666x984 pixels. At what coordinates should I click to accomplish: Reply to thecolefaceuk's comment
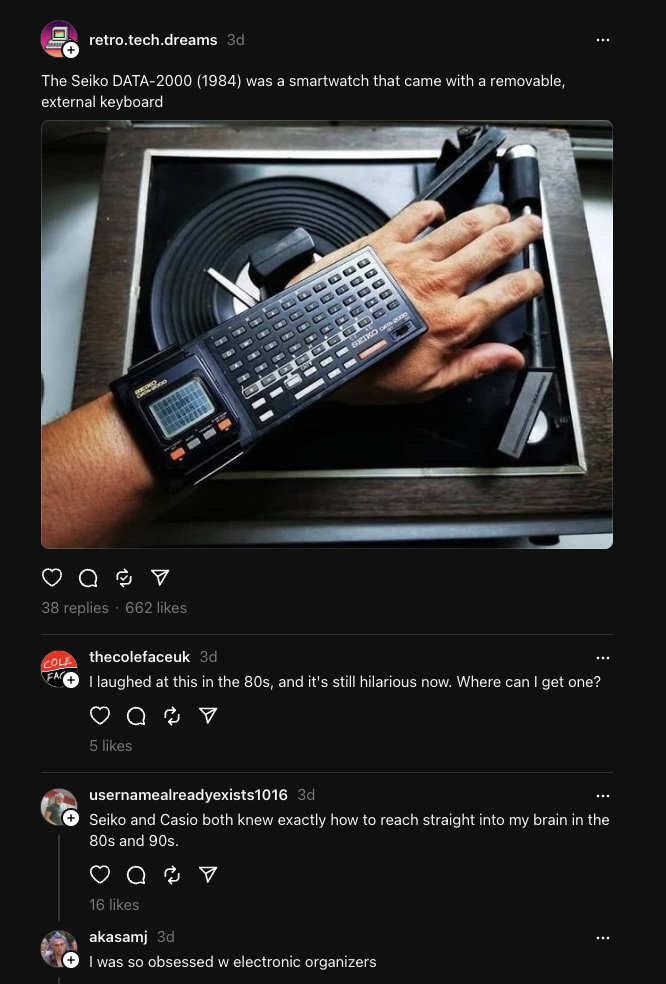pyautogui.click(x=136, y=715)
